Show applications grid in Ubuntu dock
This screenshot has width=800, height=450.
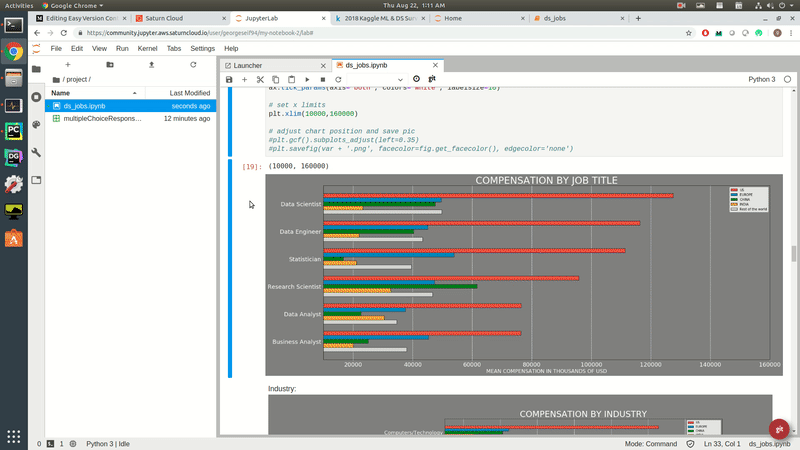14,437
